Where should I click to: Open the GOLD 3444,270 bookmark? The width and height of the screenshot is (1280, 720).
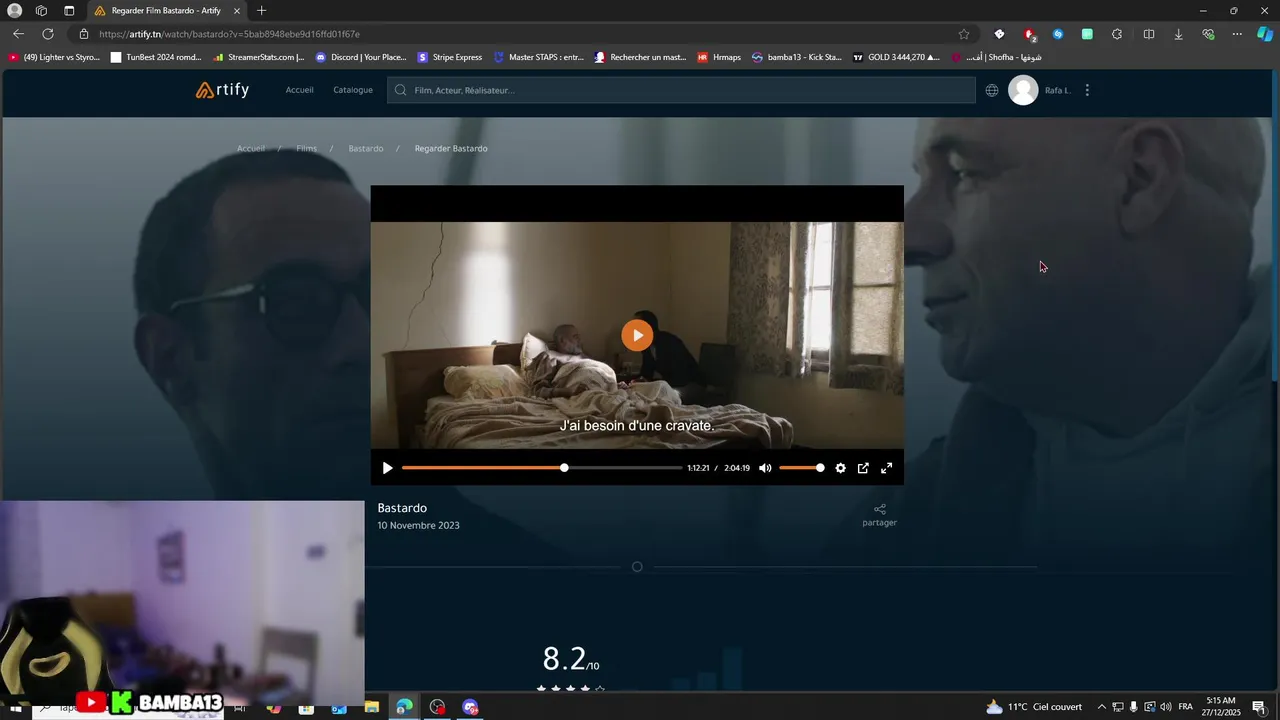point(896,57)
